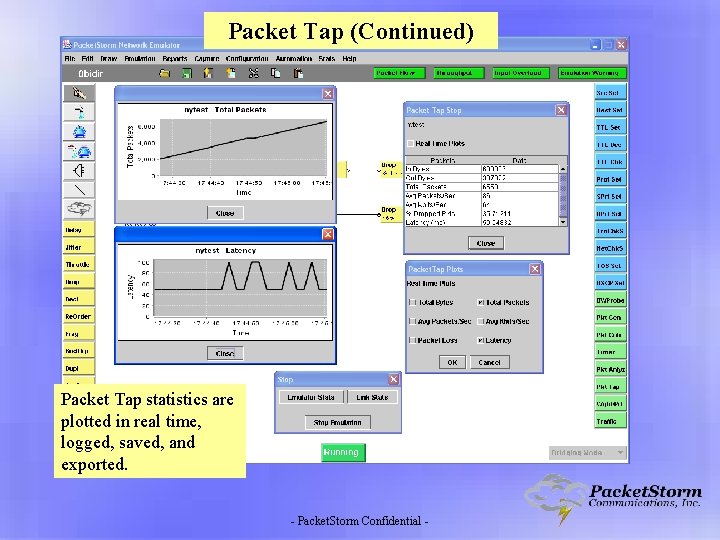Image resolution: width=720 pixels, height=540 pixels.
Task: Open the Automation menu
Action: [x=293, y=58]
